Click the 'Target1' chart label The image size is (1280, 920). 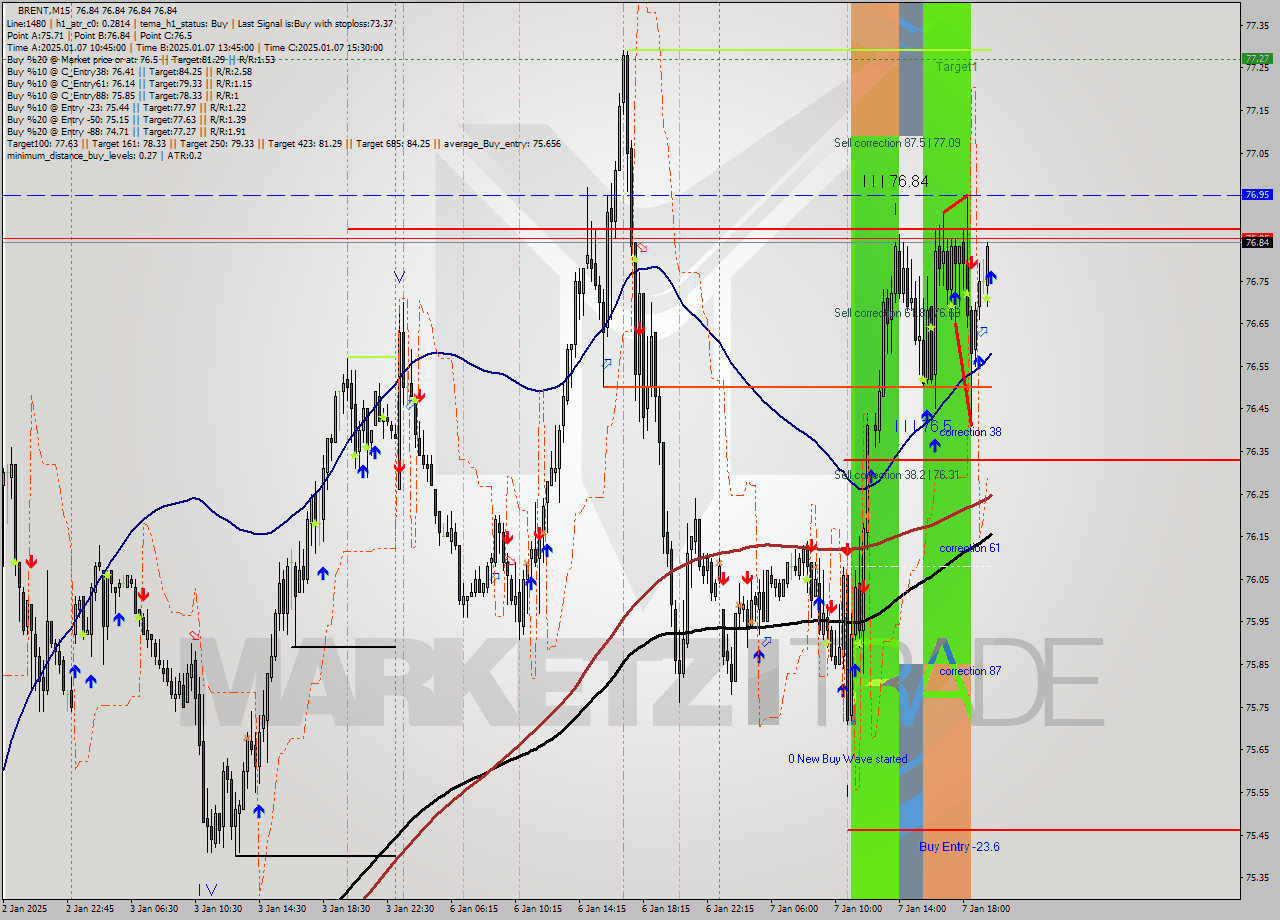click(957, 66)
